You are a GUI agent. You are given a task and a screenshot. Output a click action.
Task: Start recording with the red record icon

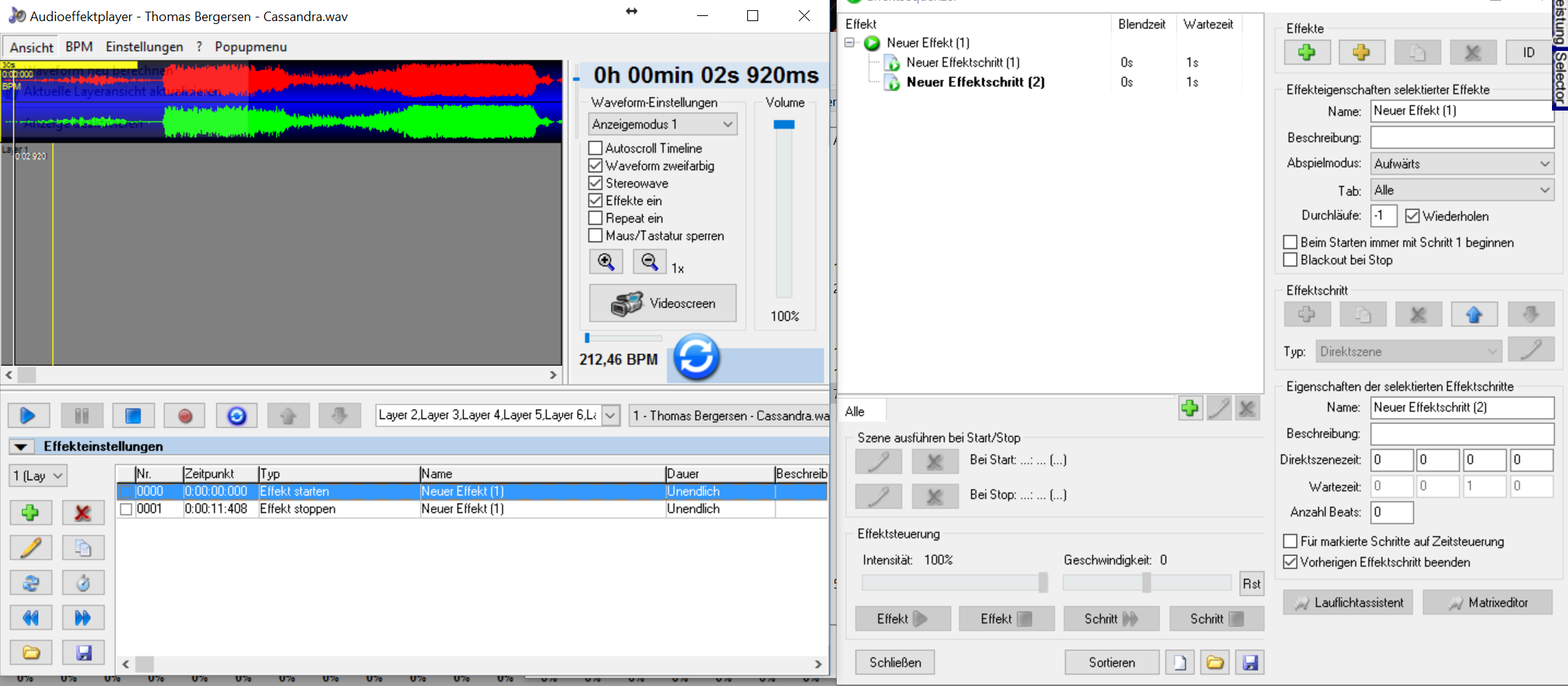click(184, 415)
